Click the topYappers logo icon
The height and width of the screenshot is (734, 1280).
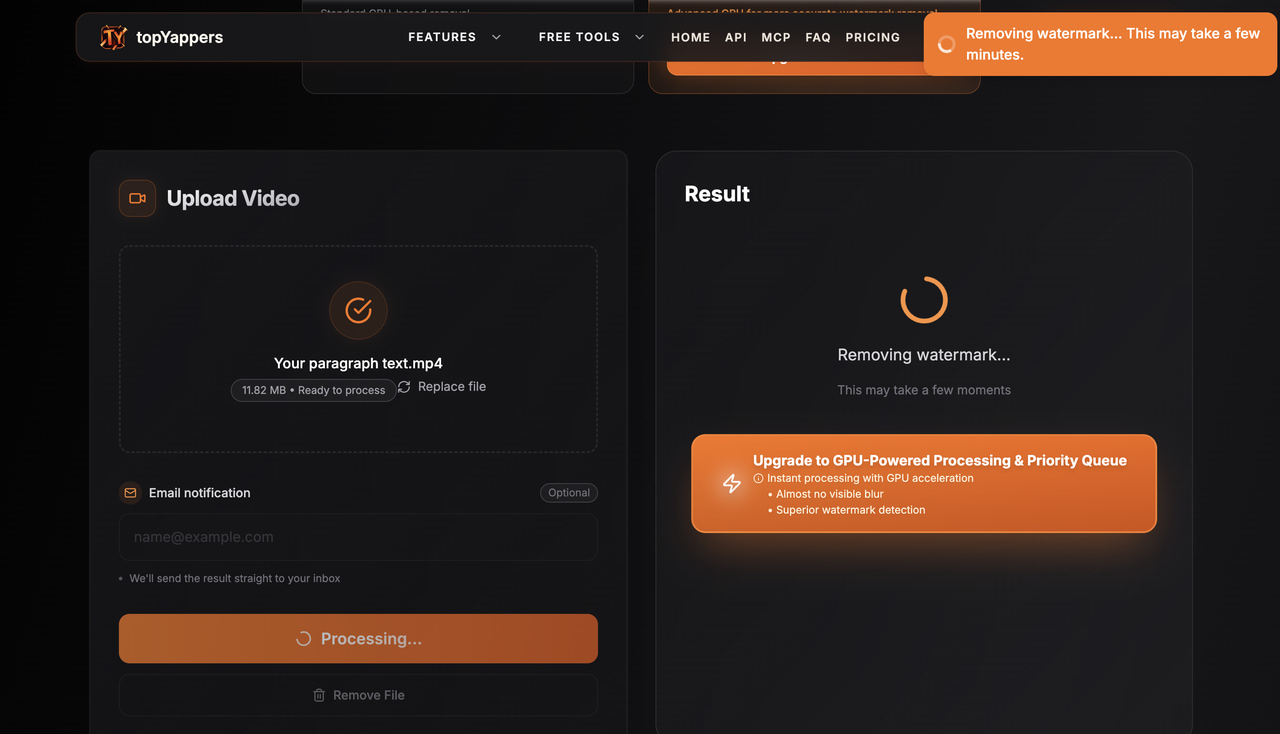click(x=114, y=37)
